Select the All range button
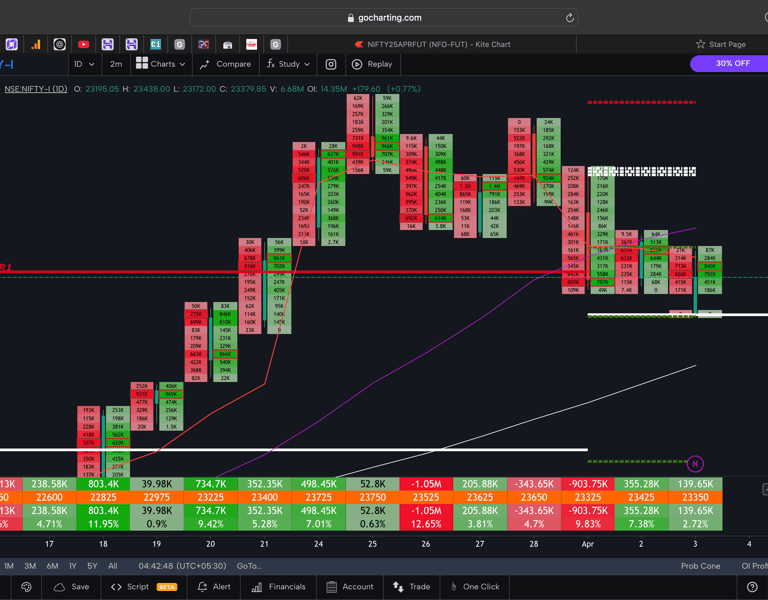This screenshot has width=768, height=600. click(x=113, y=566)
